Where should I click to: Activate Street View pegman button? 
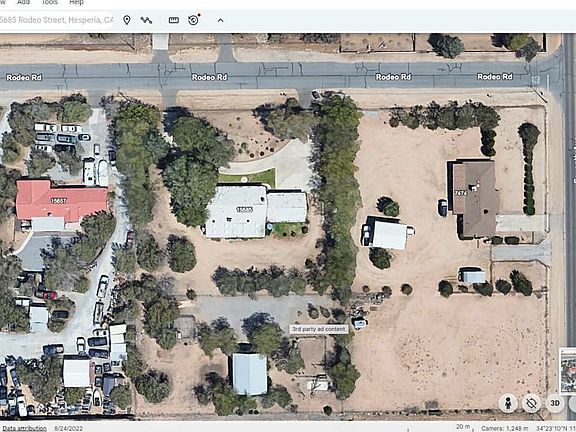pyautogui.click(x=508, y=403)
